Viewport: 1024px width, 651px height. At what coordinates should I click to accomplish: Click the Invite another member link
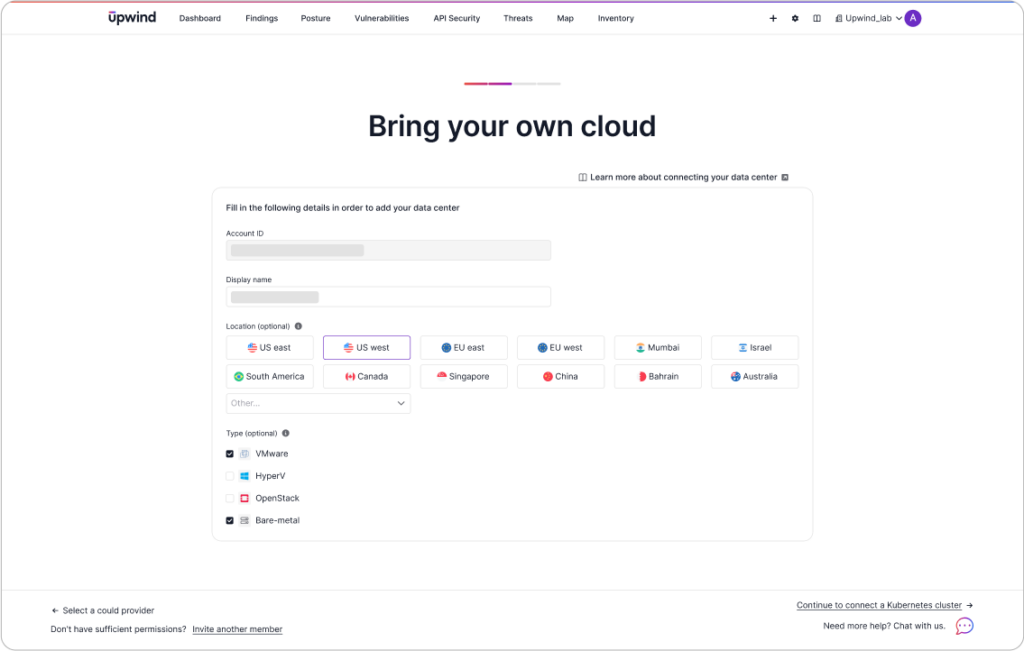pyautogui.click(x=237, y=629)
